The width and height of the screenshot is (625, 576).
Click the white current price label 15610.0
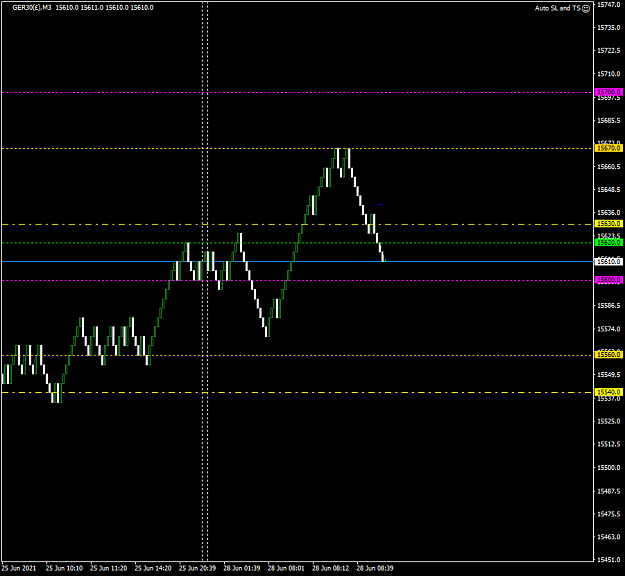[x=608, y=261]
